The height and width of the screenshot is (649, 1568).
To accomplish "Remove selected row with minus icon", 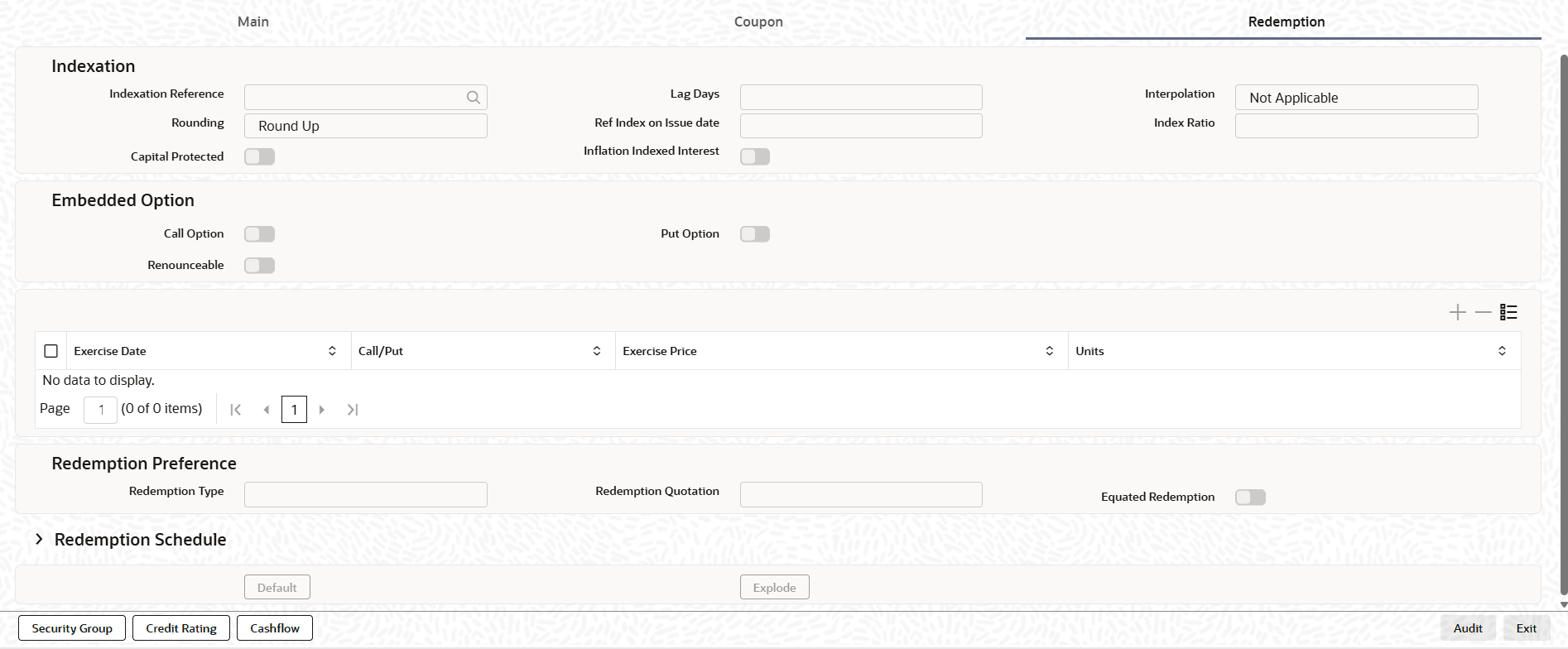I will 1483,312.
